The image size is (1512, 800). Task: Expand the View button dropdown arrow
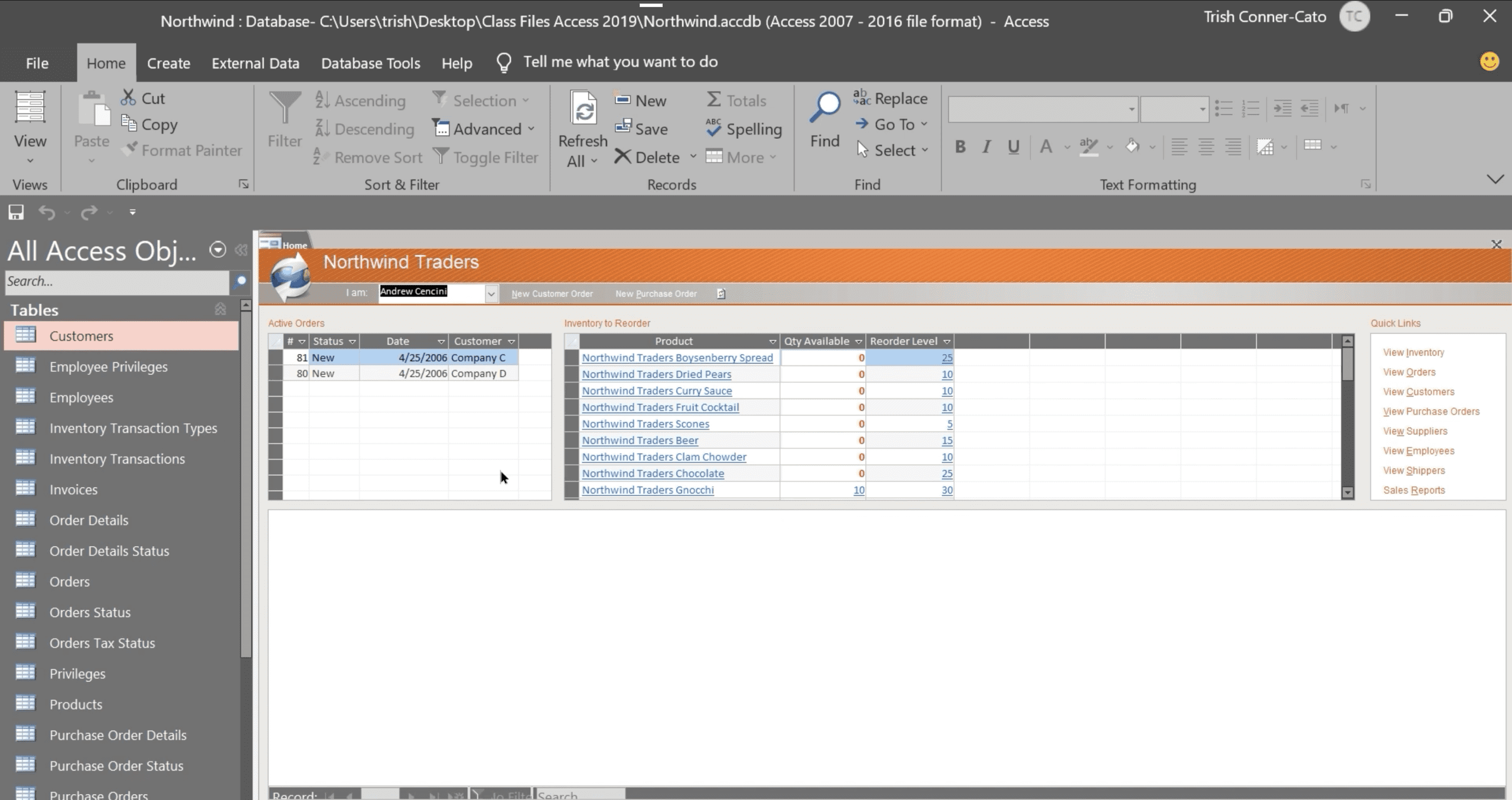[x=30, y=161]
